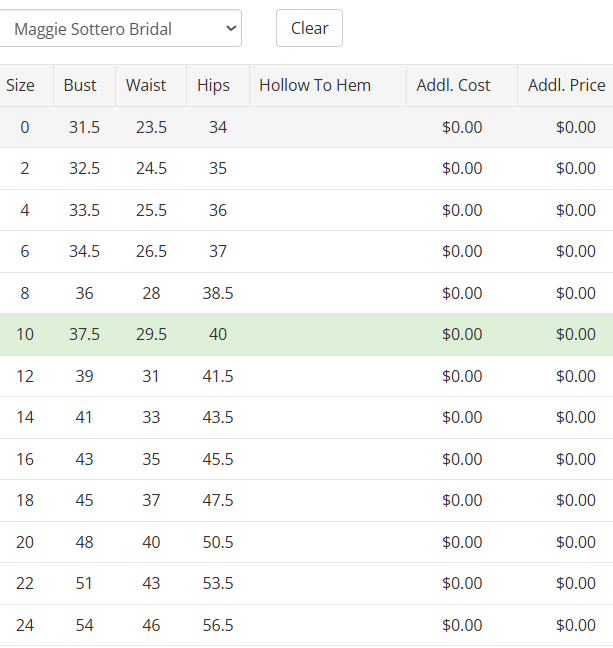
Task: Click Addl. Price value for size 18
Action: (x=576, y=501)
